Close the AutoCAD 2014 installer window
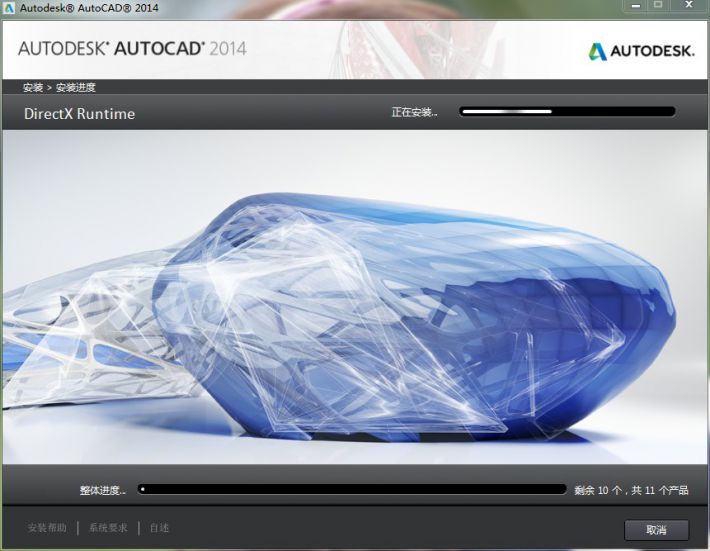The height and width of the screenshot is (551, 710). tap(689, 5)
